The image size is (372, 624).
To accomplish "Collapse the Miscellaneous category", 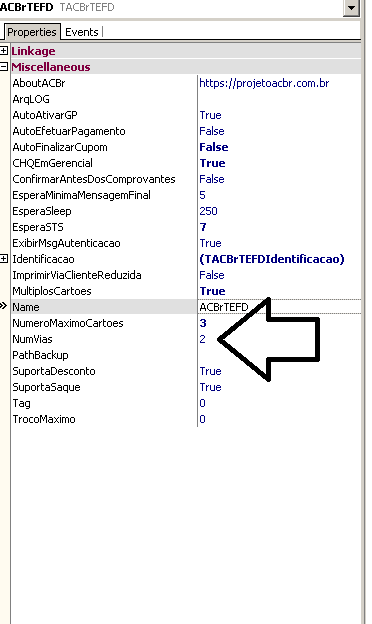I will 4,66.
